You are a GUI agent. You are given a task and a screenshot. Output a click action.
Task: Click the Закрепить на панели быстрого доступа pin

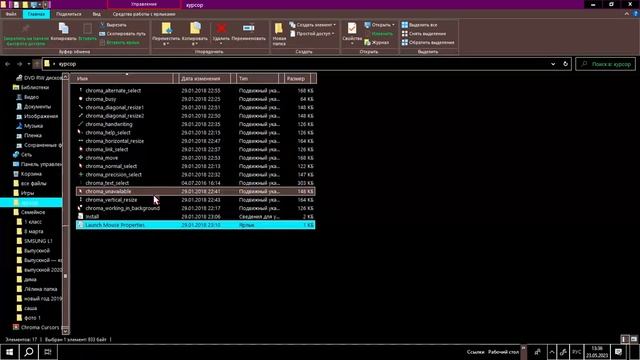click(x=26, y=28)
